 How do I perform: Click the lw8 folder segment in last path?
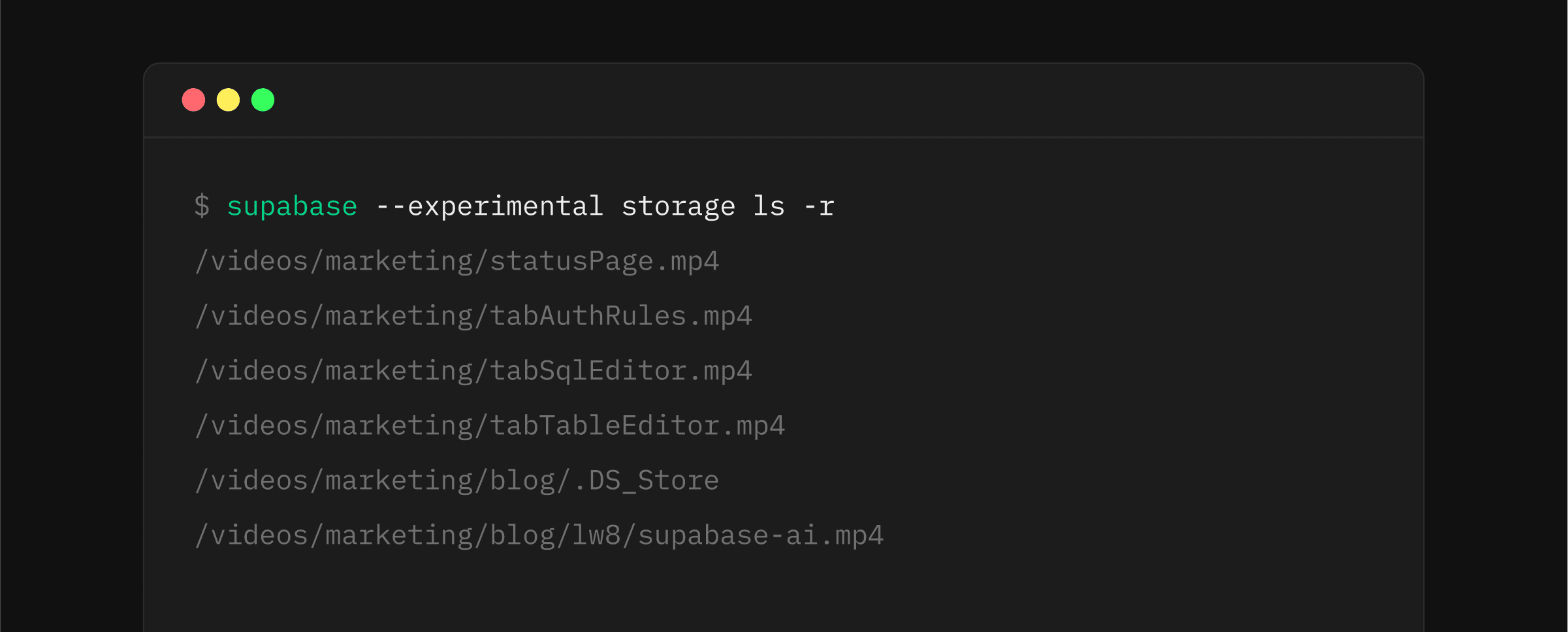[596, 535]
